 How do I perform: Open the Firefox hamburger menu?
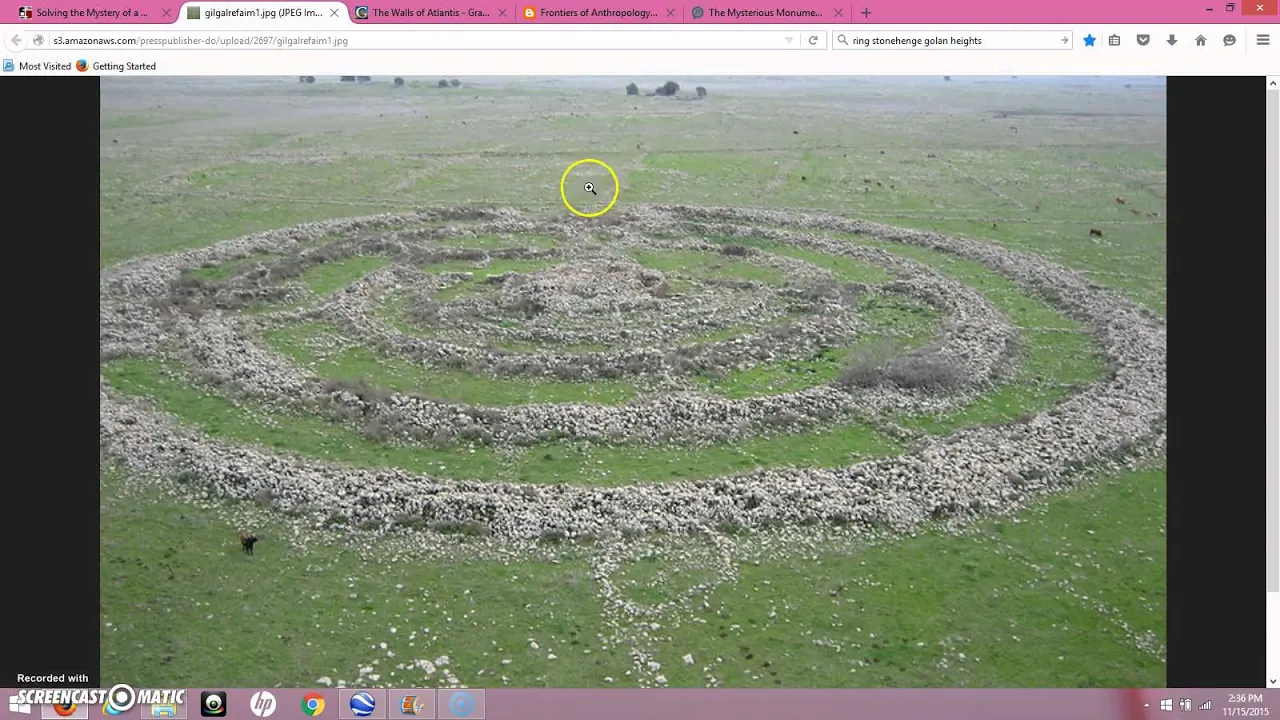click(x=1263, y=40)
